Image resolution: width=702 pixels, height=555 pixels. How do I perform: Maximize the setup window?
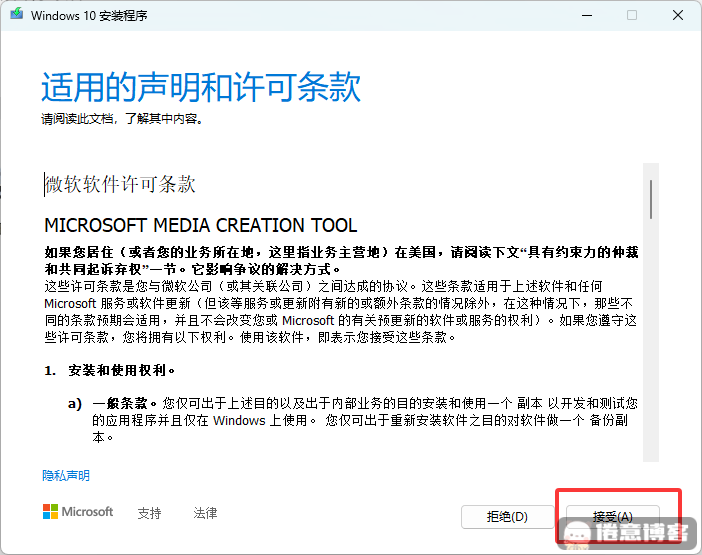[631, 16]
